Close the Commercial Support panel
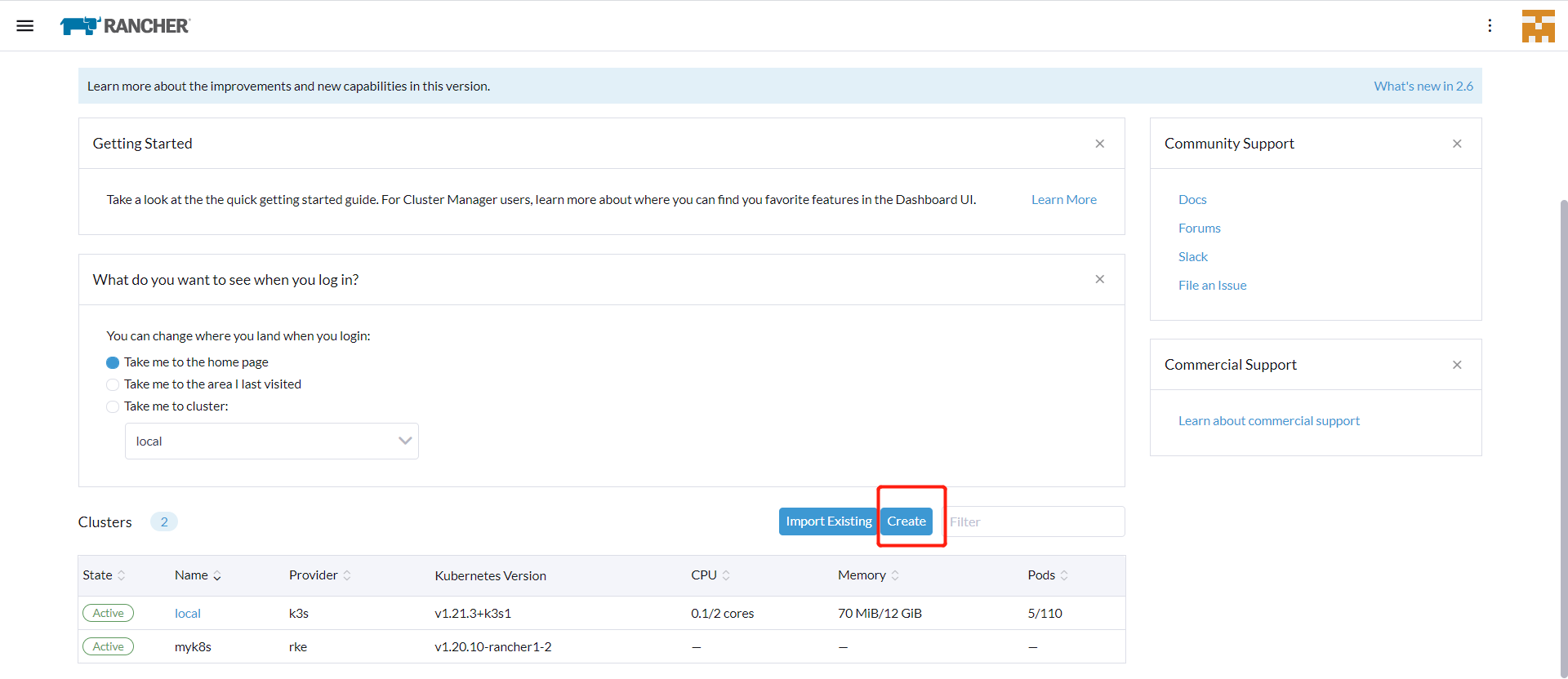1568x679 pixels. (1456, 365)
